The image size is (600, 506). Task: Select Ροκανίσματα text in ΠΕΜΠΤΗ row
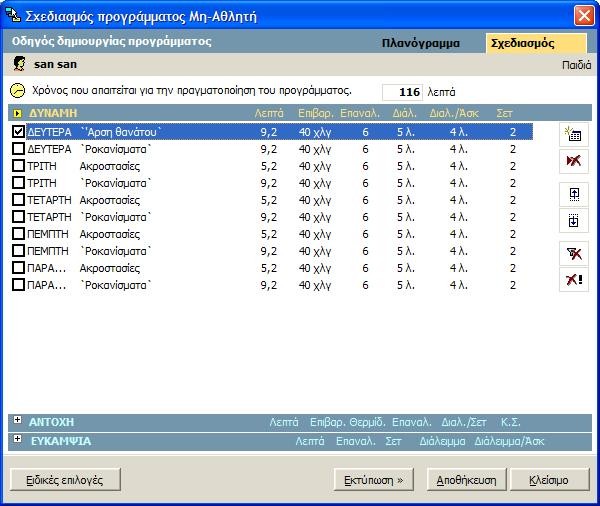click(x=116, y=251)
